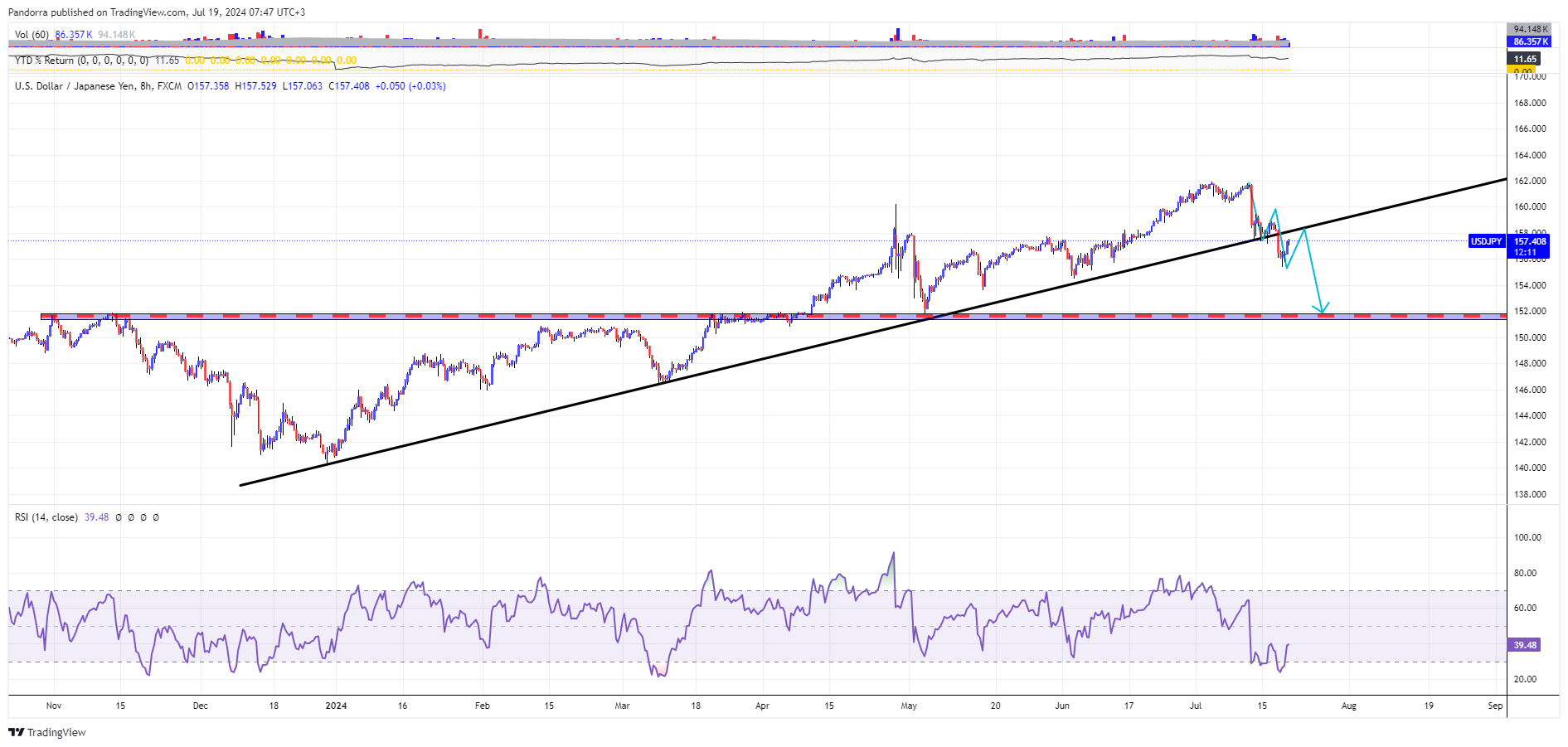The width and height of the screenshot is (1568, 747).
Task: Click the 160.000 price axis label
Action: click(1530, 206)
